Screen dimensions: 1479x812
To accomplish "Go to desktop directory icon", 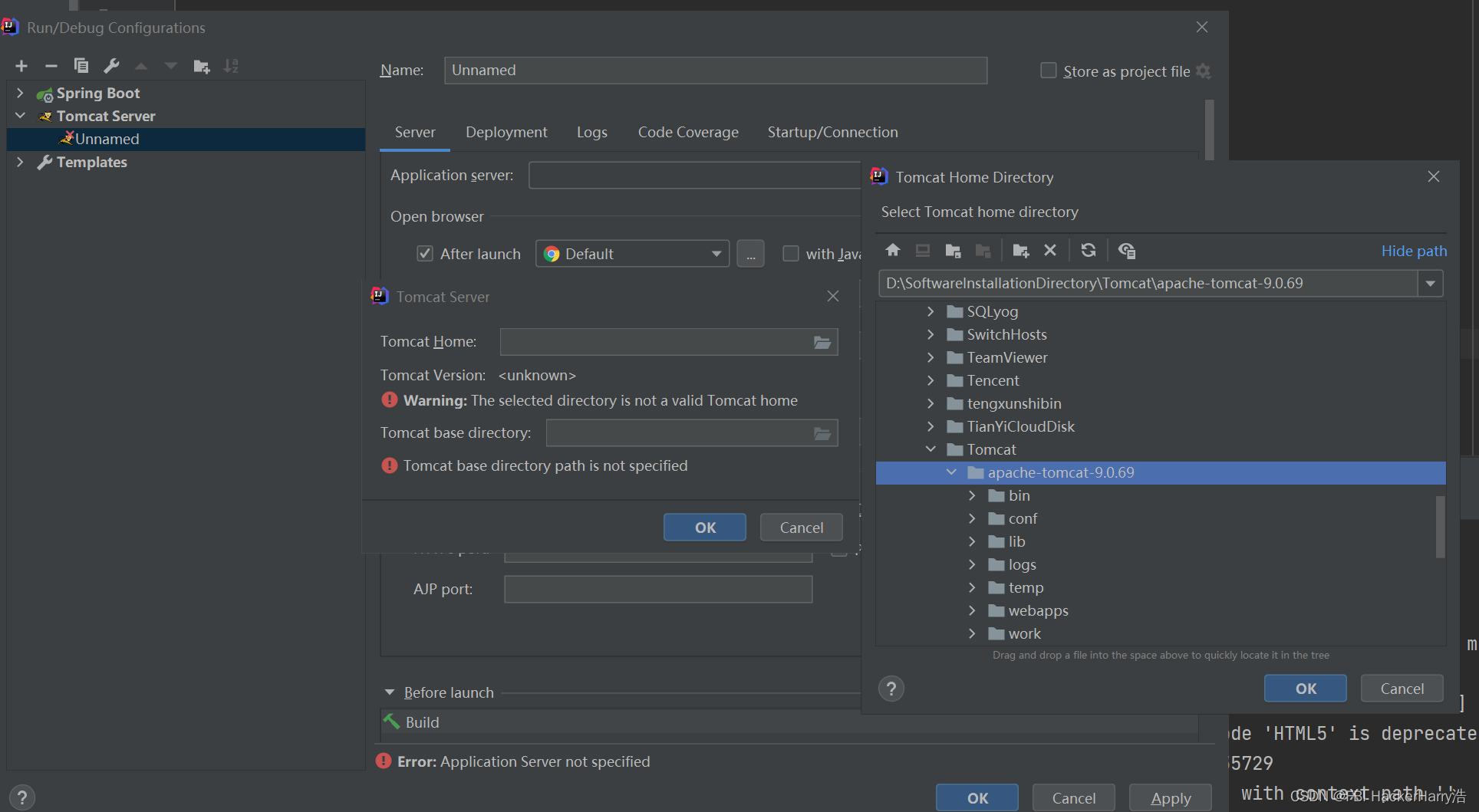I will (923, 250).
